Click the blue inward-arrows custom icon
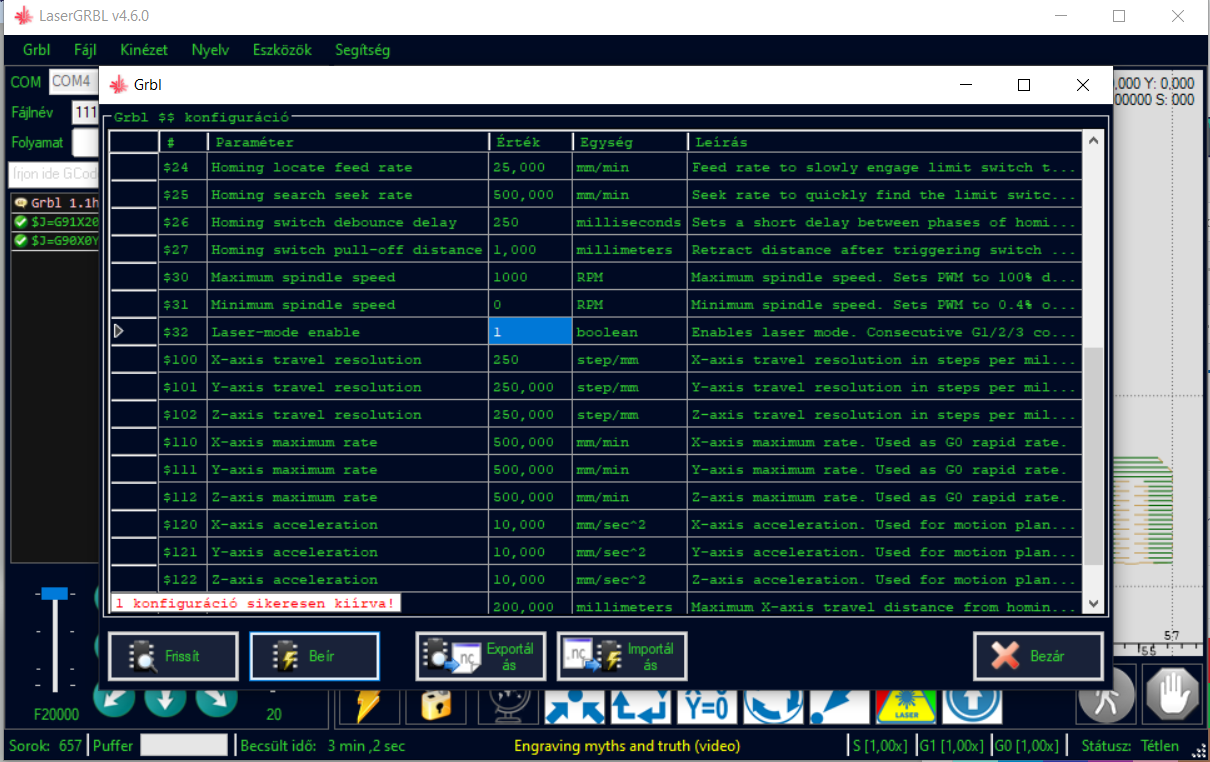 (574, 705)
